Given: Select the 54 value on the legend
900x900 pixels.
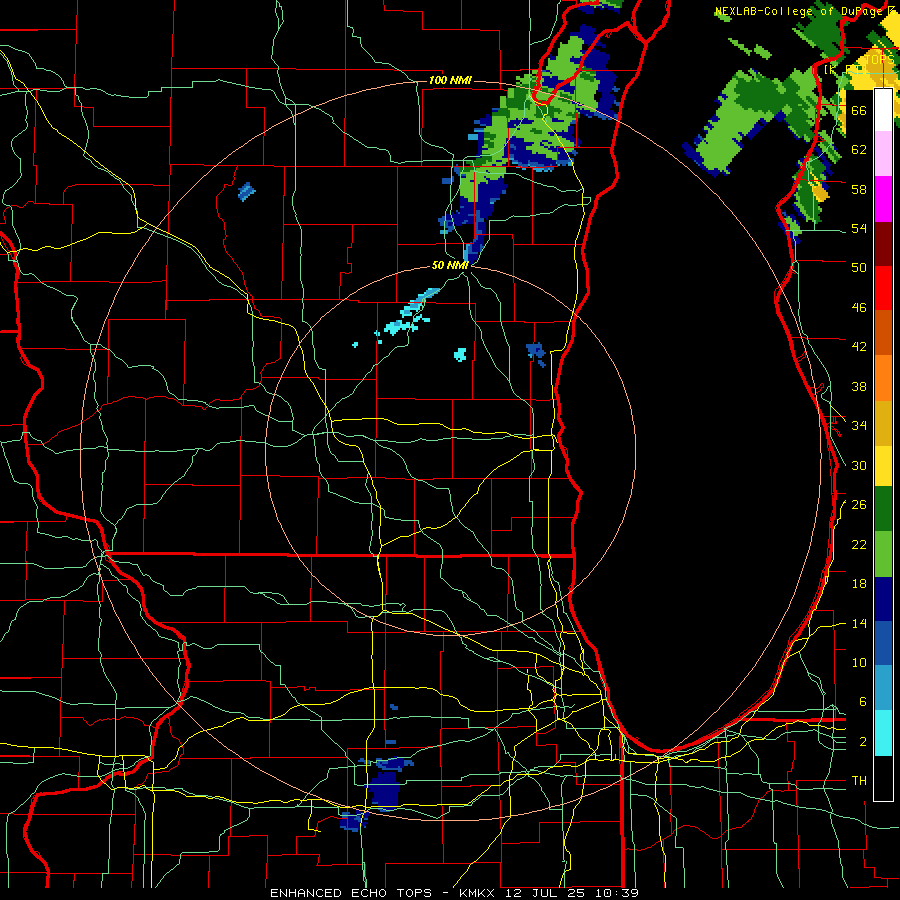Looking at the screenshot, I should coord(859,228).
